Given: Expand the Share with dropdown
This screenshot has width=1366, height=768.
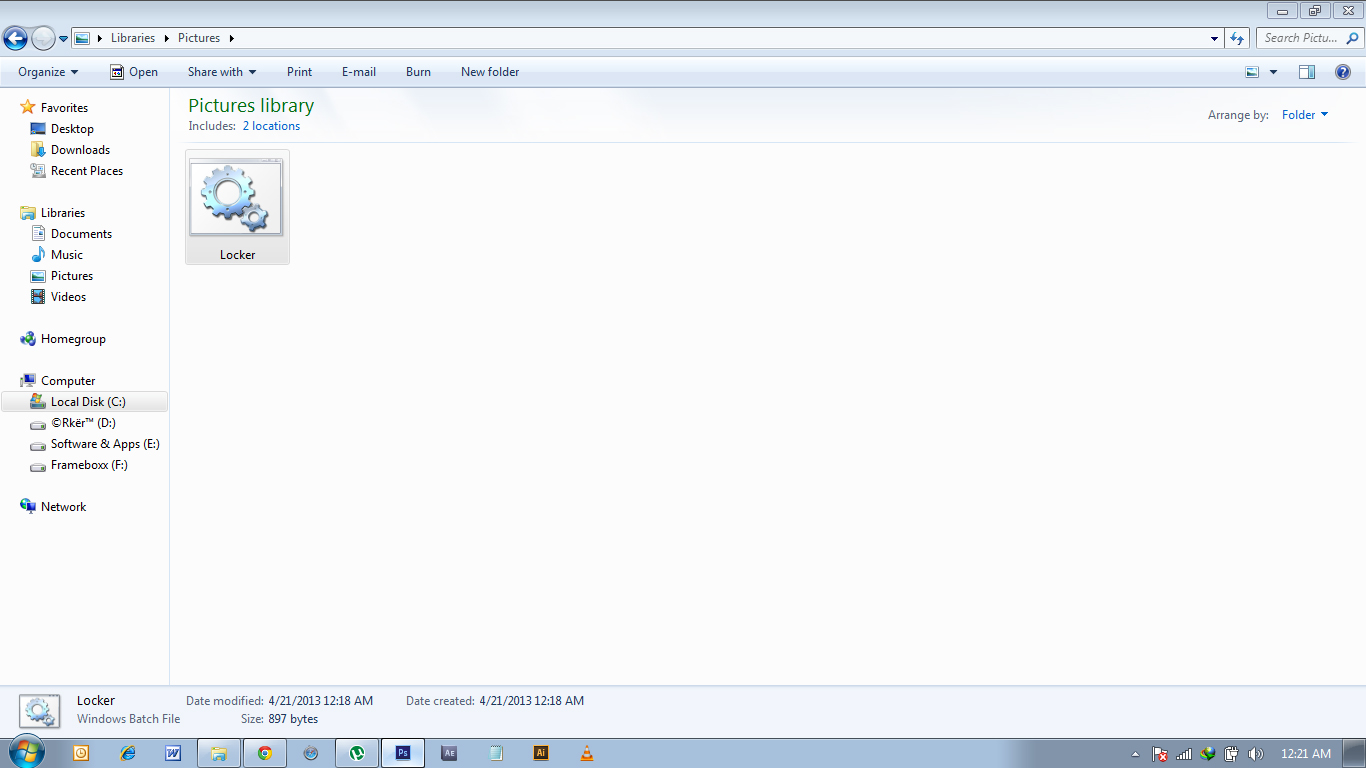Looking at the screenshot, I should pyautogui.click(x=221, y=71).
